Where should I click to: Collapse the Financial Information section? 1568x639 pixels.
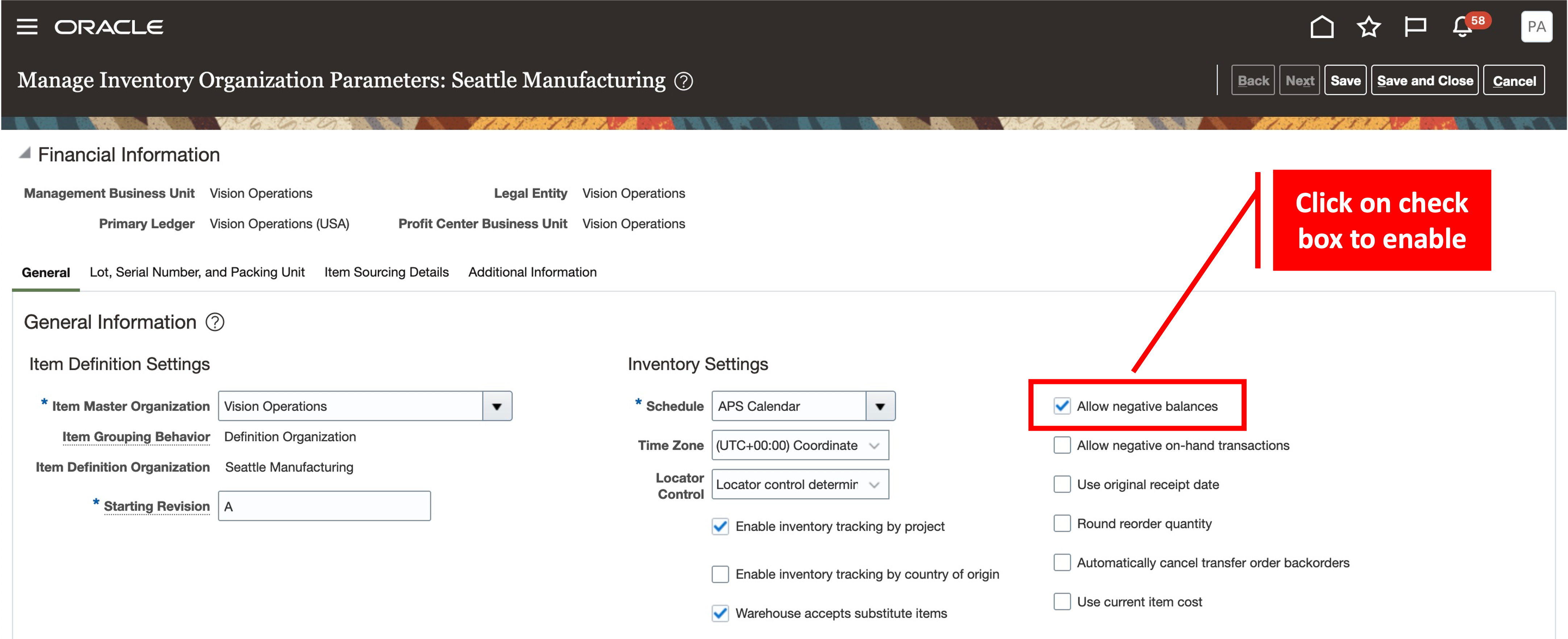click(x=24, y=154)
